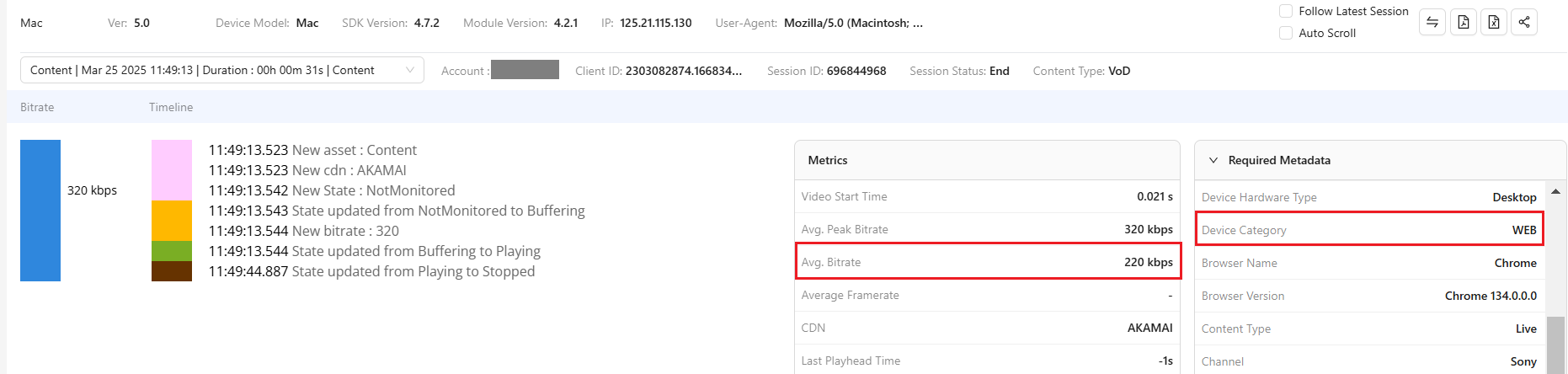
Task: Enable Follow Latest Session checkbox
Action: tap(1286, 11)
